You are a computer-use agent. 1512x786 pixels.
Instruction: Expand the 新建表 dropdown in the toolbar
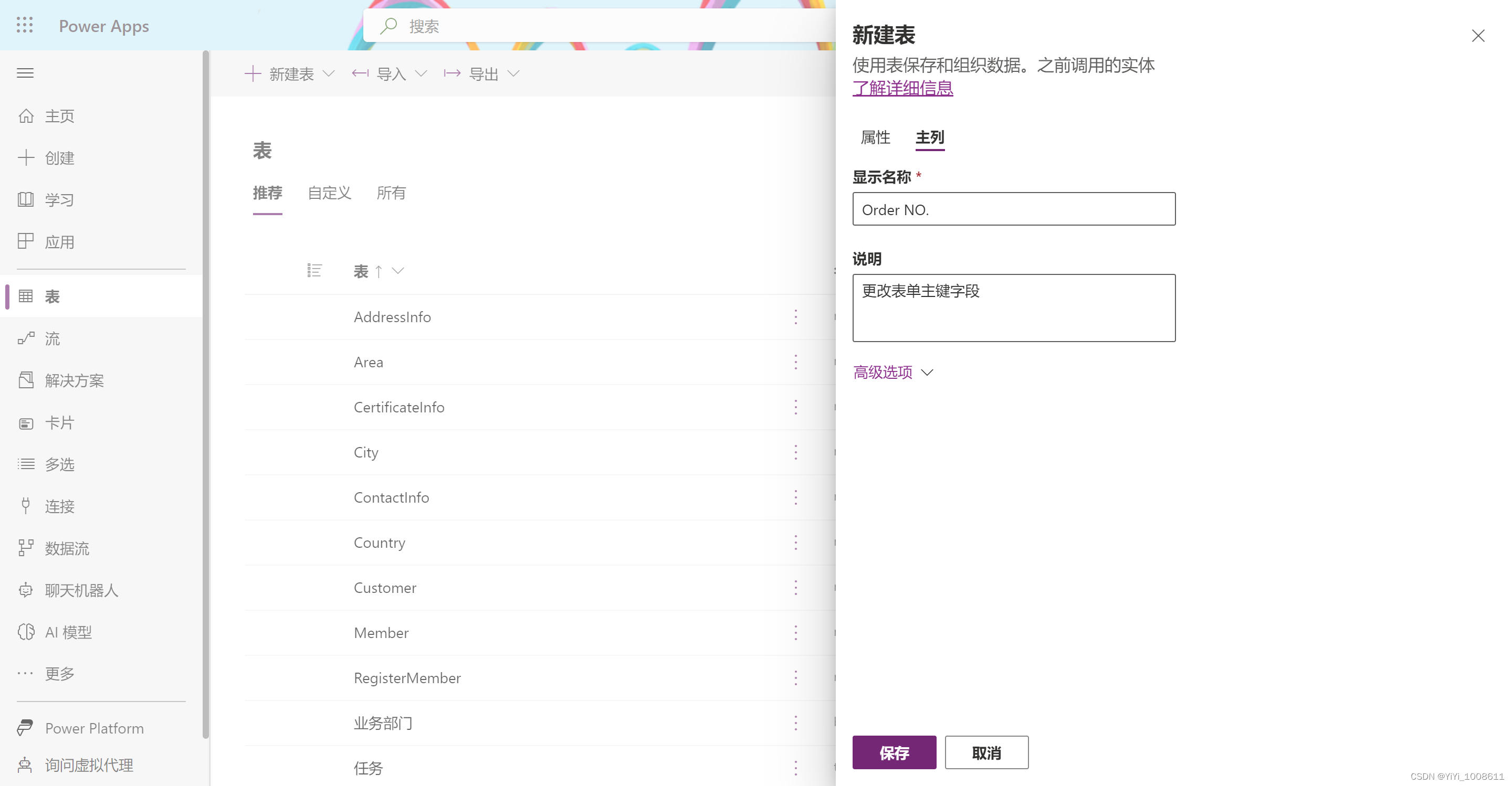[329, 73]
